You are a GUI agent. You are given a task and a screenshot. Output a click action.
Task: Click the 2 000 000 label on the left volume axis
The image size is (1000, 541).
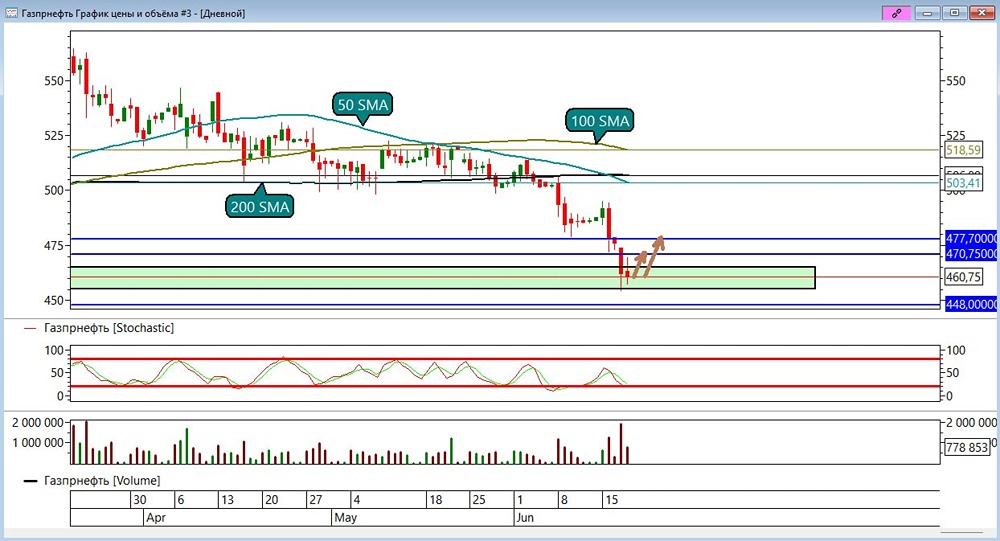(38, 422)
